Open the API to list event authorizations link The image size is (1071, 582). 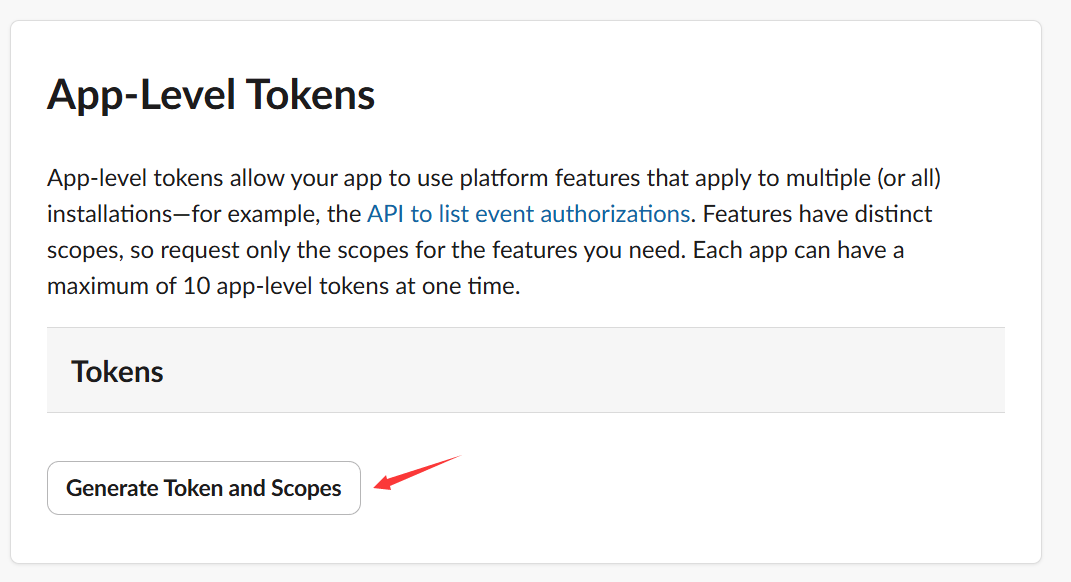(x=528, y=213)
